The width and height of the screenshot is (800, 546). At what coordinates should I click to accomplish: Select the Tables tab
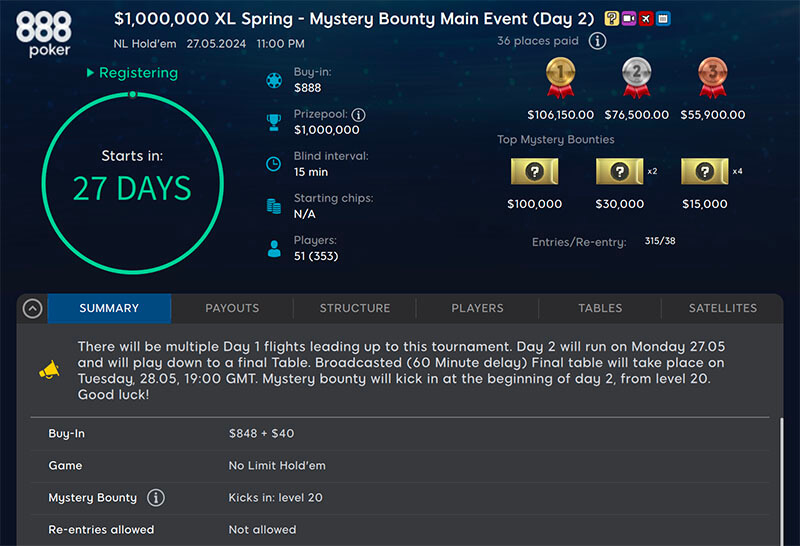600,308
